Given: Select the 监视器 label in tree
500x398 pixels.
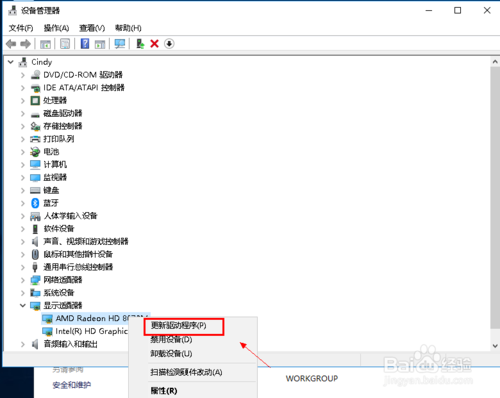Looking at the screenshot, I should pos(55,178).
